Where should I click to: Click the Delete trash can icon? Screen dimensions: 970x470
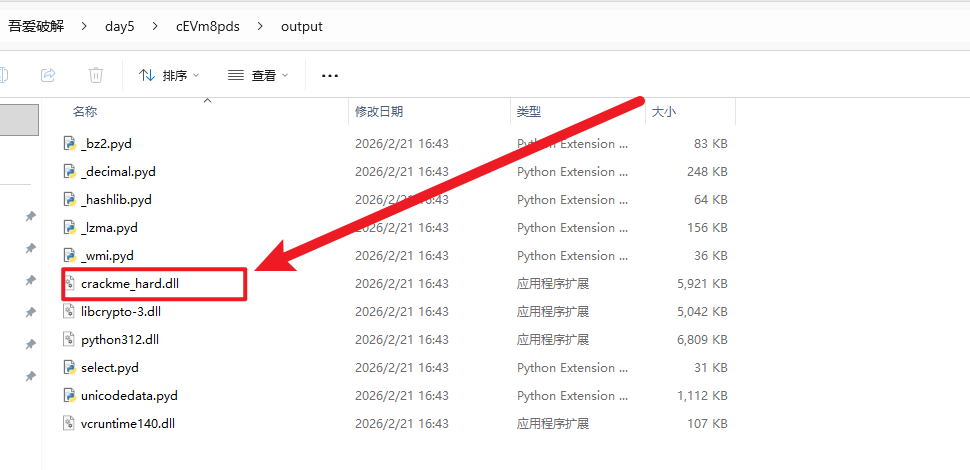click(x=96, y=75)
